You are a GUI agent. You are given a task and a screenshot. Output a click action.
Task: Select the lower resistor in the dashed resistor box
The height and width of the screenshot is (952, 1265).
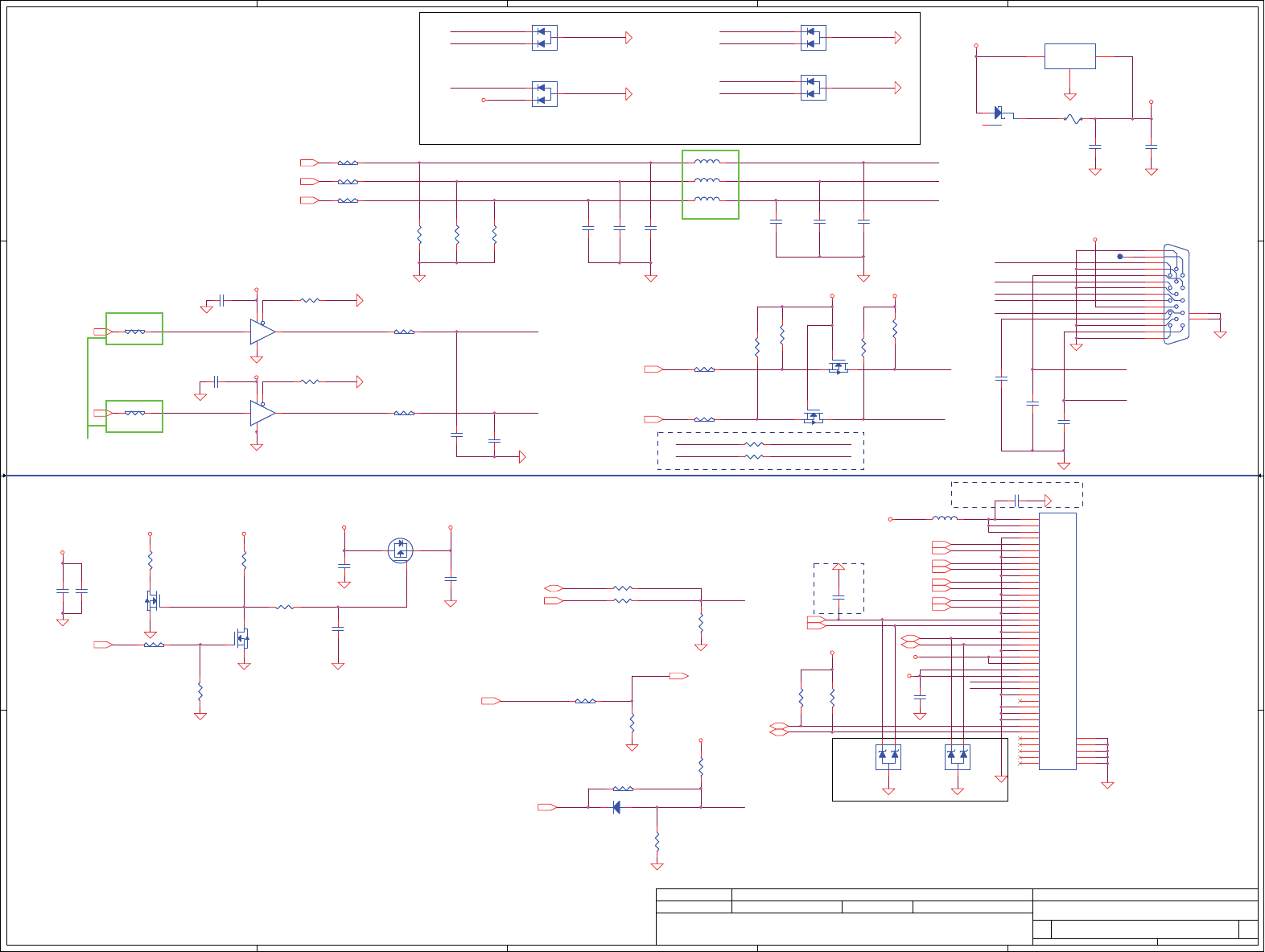tap(754, 457)
